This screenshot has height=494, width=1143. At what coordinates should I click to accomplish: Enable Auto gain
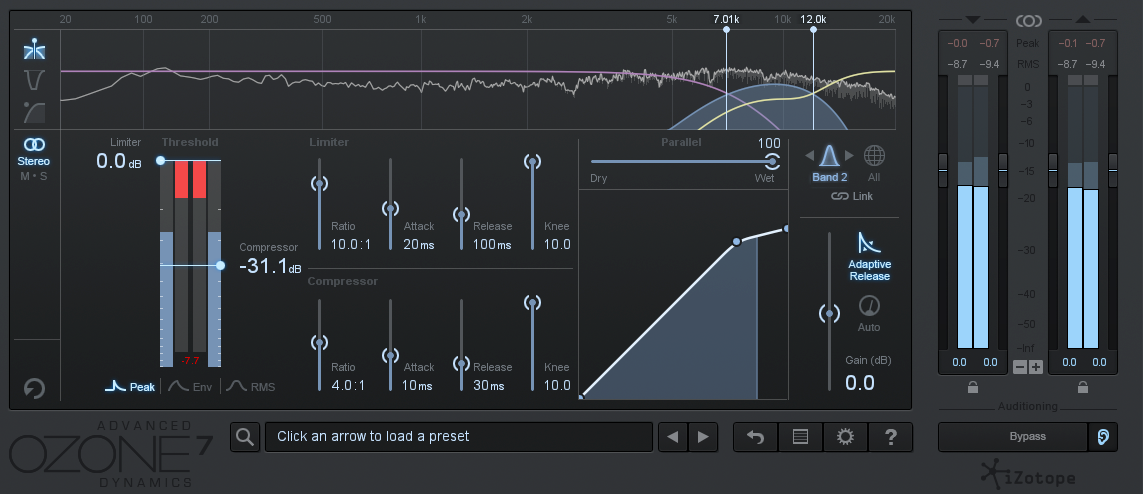click(869, 313)
